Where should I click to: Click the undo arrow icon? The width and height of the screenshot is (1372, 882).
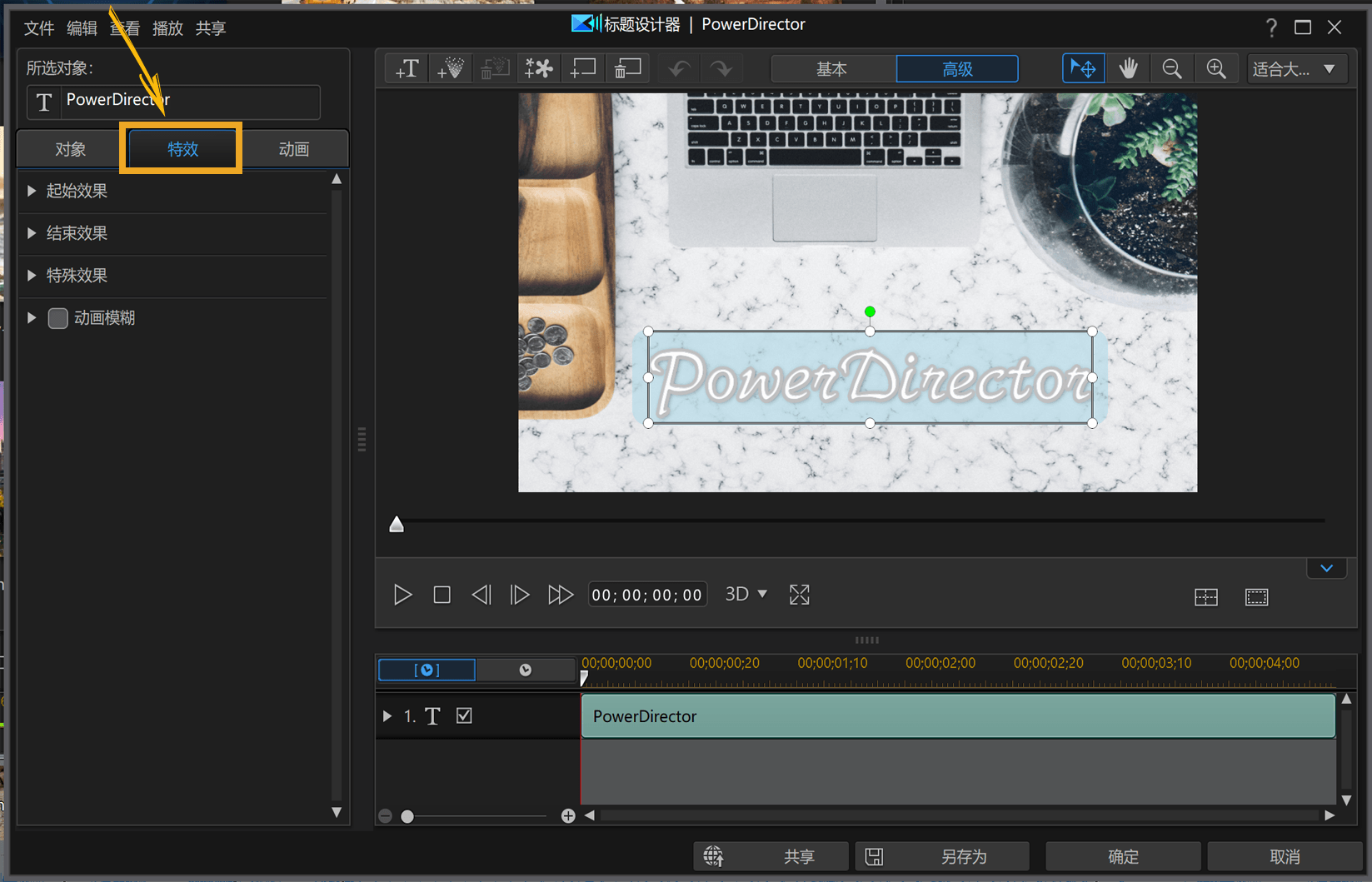click(x=678, y=68)
